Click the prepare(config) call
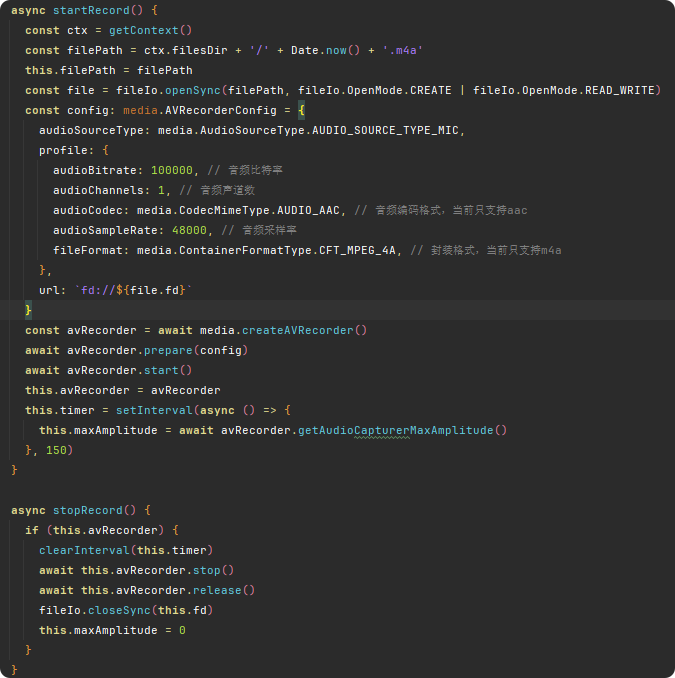Image resolution: width=675 pixels, height=678 pixels. click(196, 350)
